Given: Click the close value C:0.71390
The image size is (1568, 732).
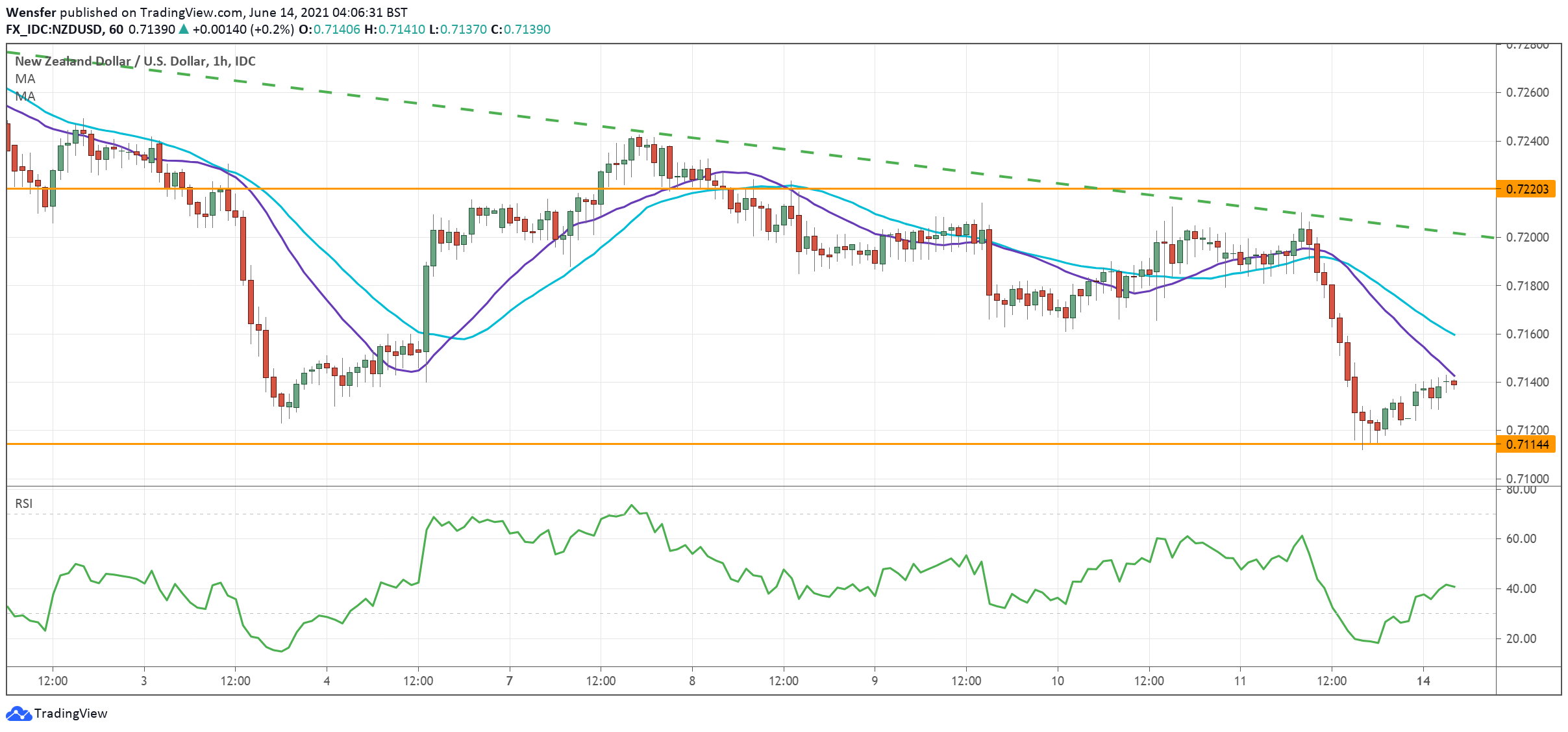Looking at the screenshot, I should click(x=520, y=29).
